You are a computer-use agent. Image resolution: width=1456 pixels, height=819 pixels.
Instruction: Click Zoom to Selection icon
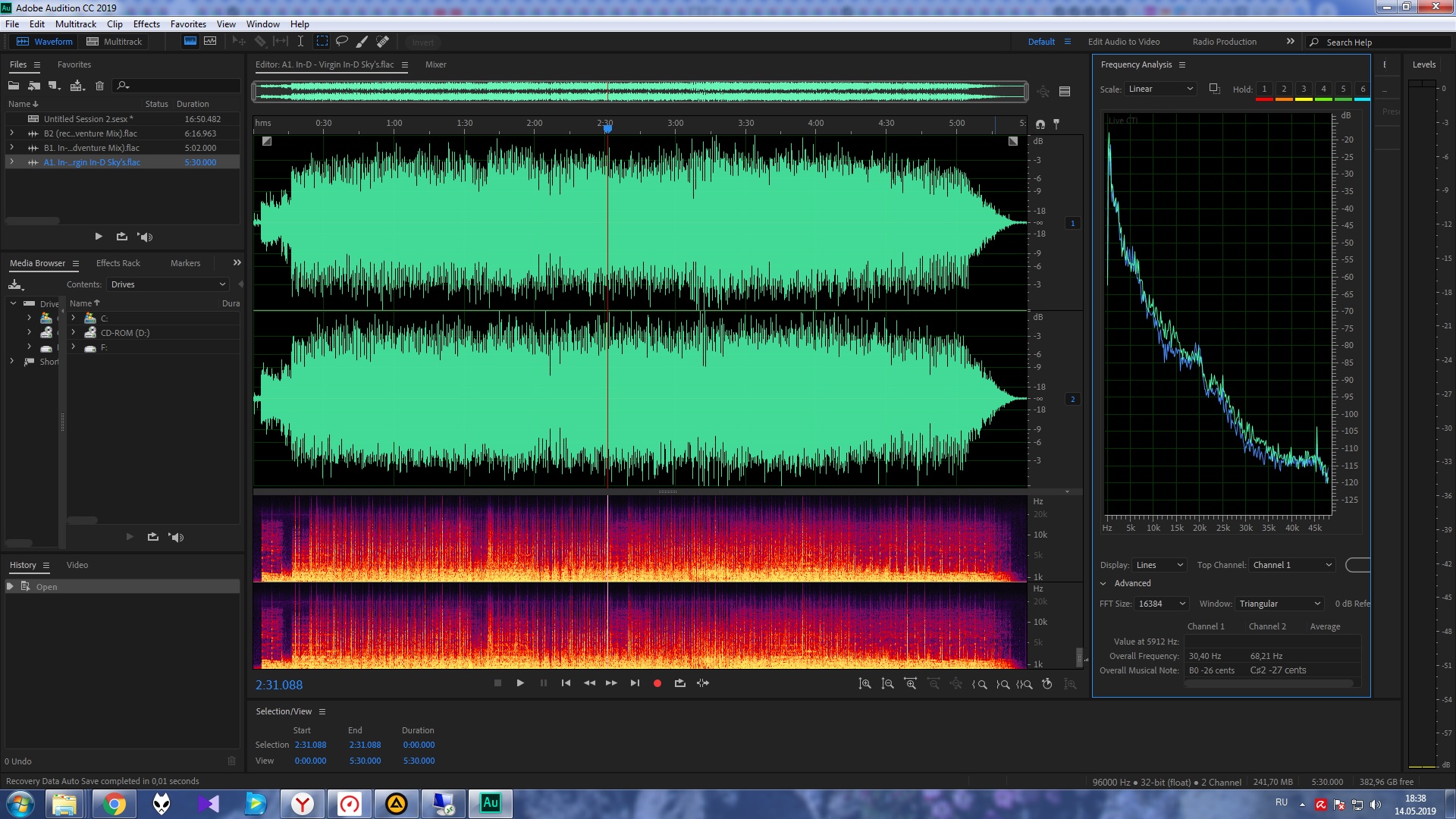tap(1025, 684)
